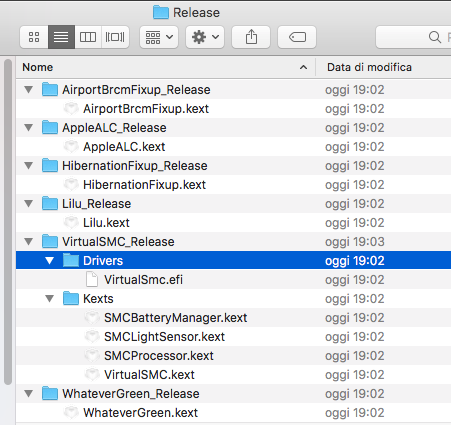Collapse the HibernationFixup_Release folder
The image size is (451, 425).
point(29,166)
